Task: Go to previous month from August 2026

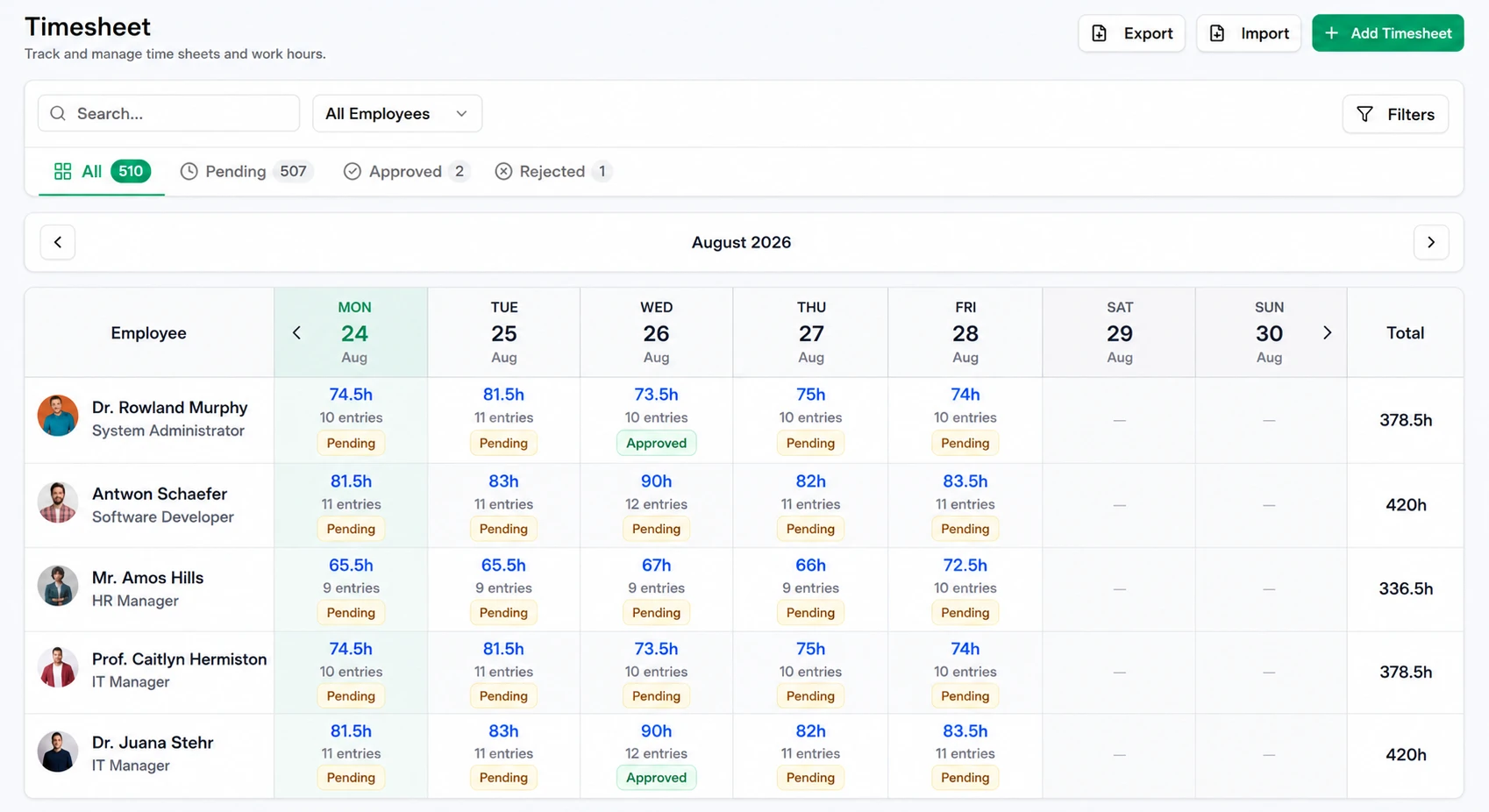Action: [58, 242]
